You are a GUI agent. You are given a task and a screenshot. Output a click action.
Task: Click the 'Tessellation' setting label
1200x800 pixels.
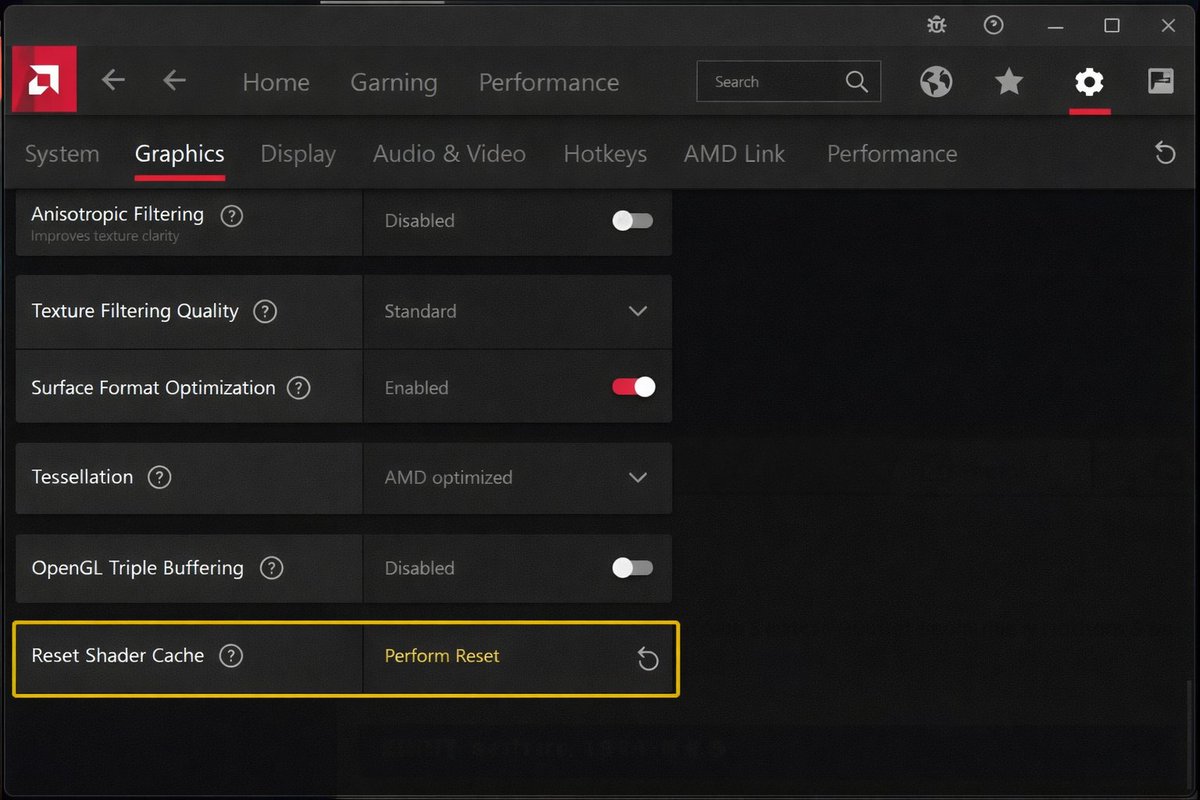pyautogui.click(x=82, y=477)
